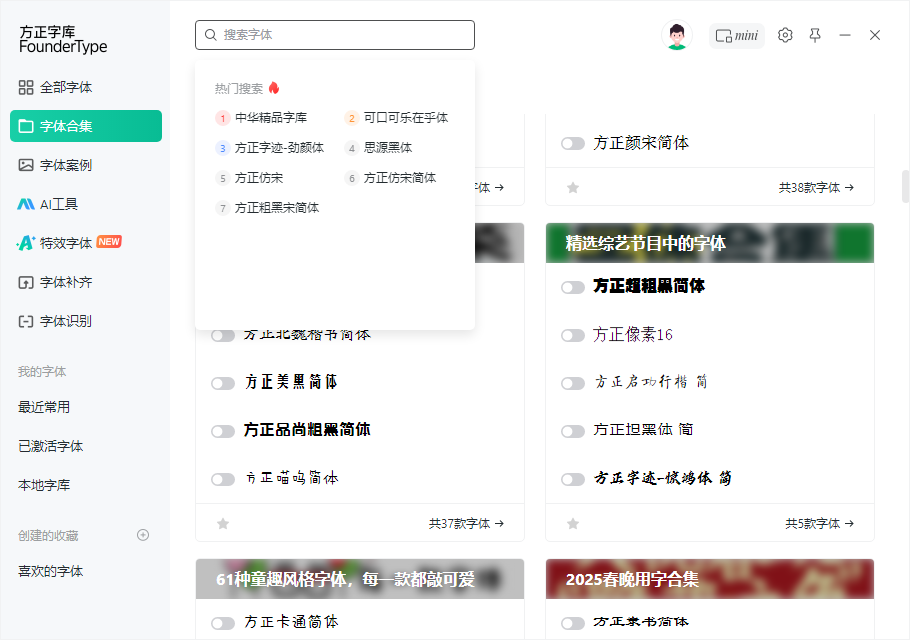The width and height of the screenshot is (910, 640).
Task: Toggle 方正启功行楷 简 activation
Action: pyautogui.click(x=573, y=384)
